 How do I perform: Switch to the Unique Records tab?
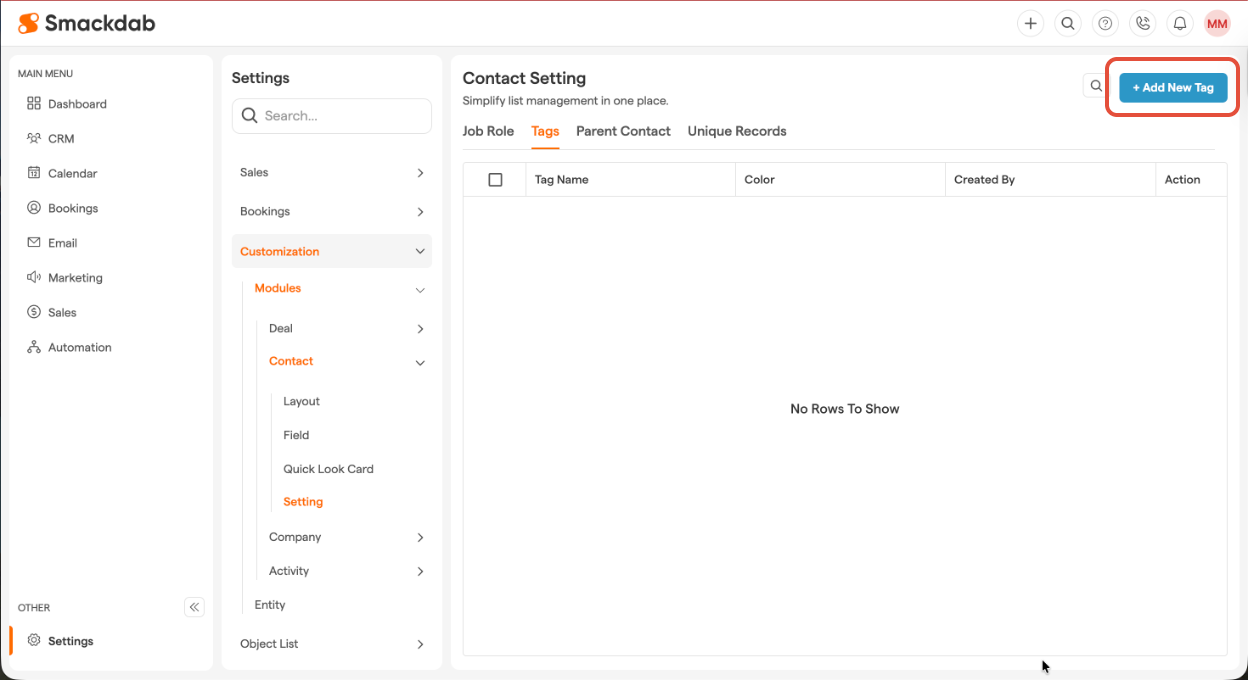[x=737, y=131]
